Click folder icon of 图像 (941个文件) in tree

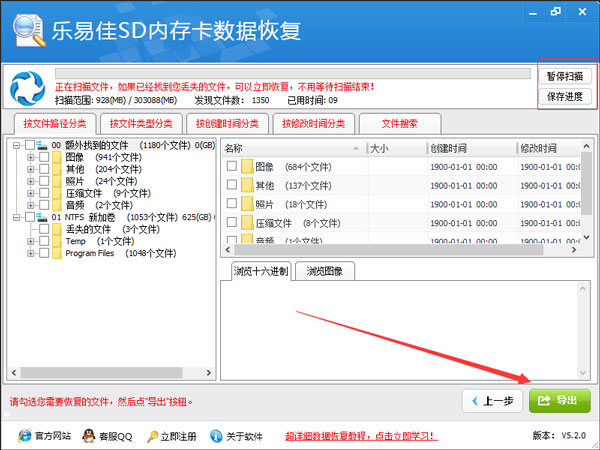coord(57,157)
